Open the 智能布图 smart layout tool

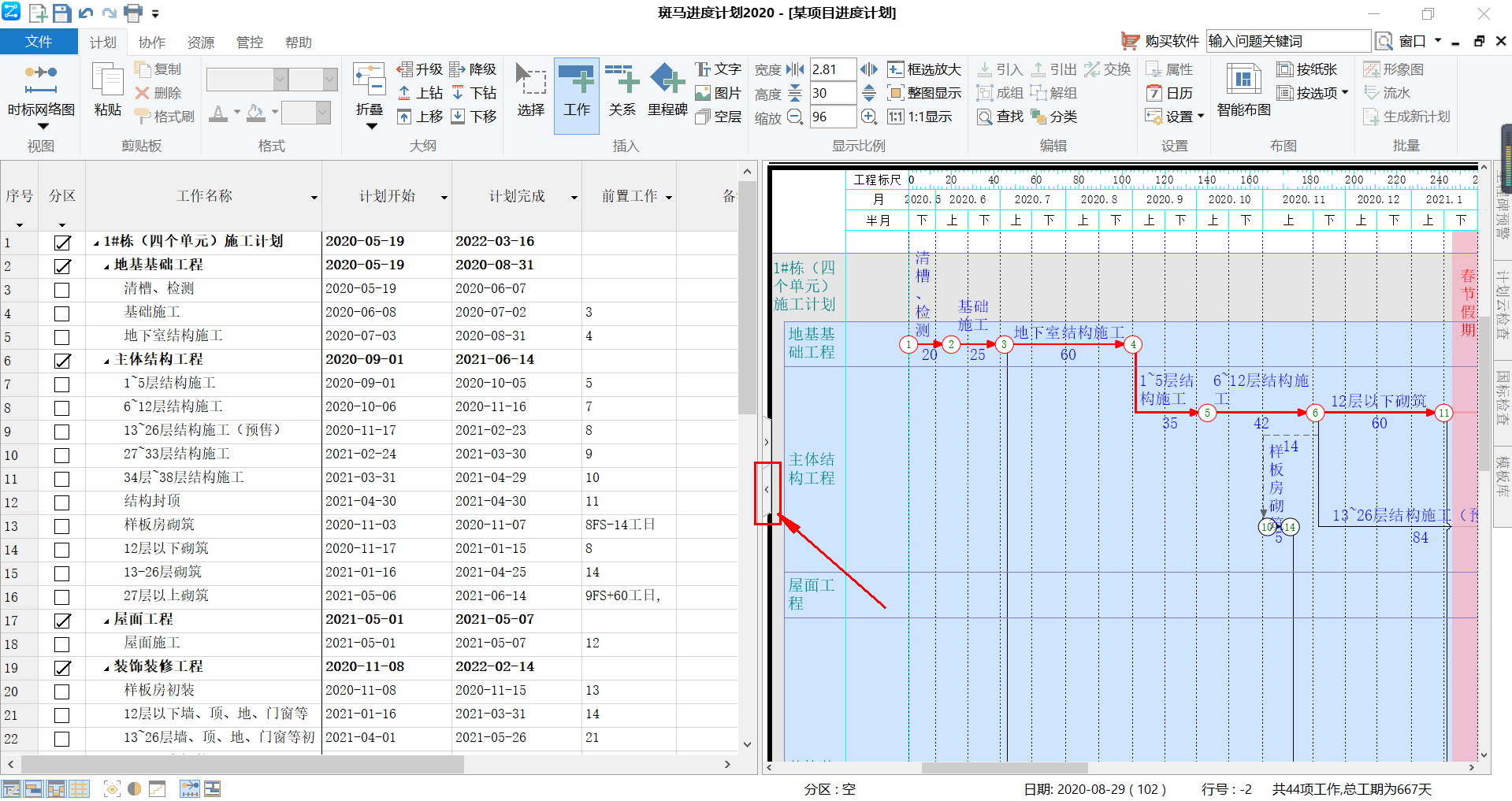[1243, 81]
